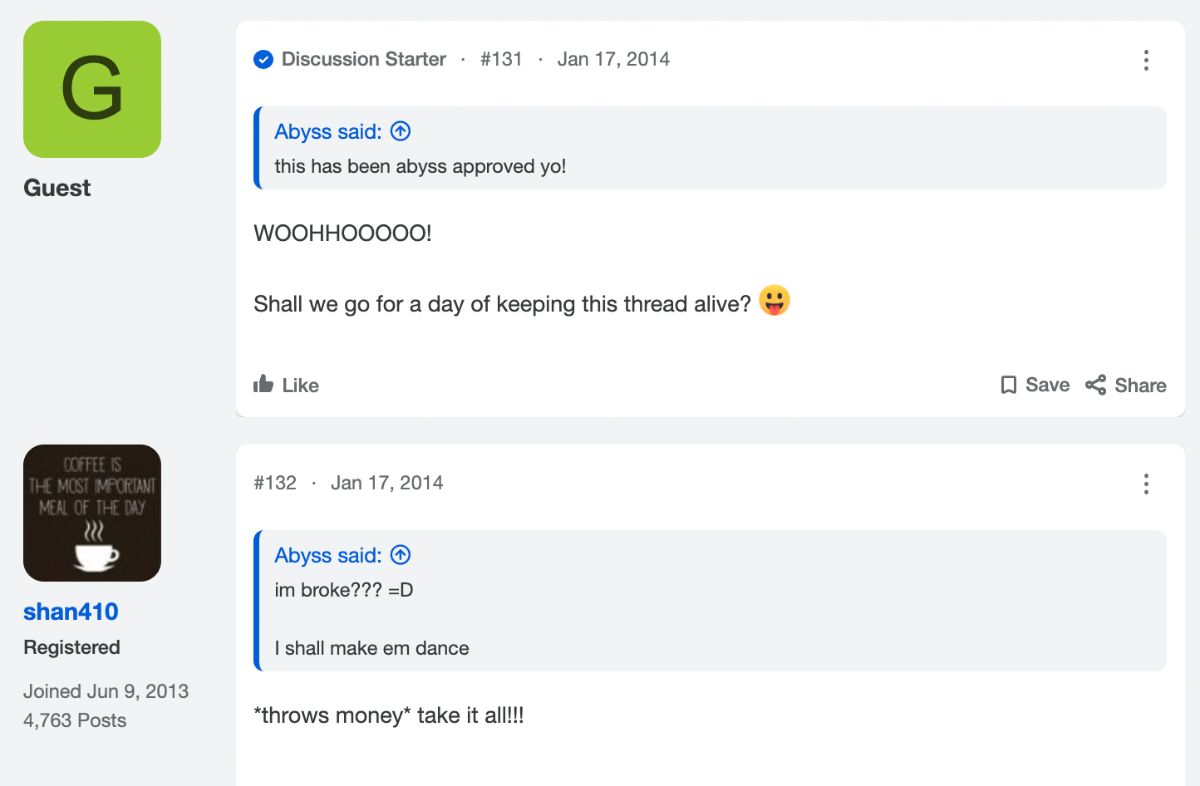Visit shan410's profile username link
Image resolution: width=1200 pixels, height=786 pixels.
pos(71,611)
